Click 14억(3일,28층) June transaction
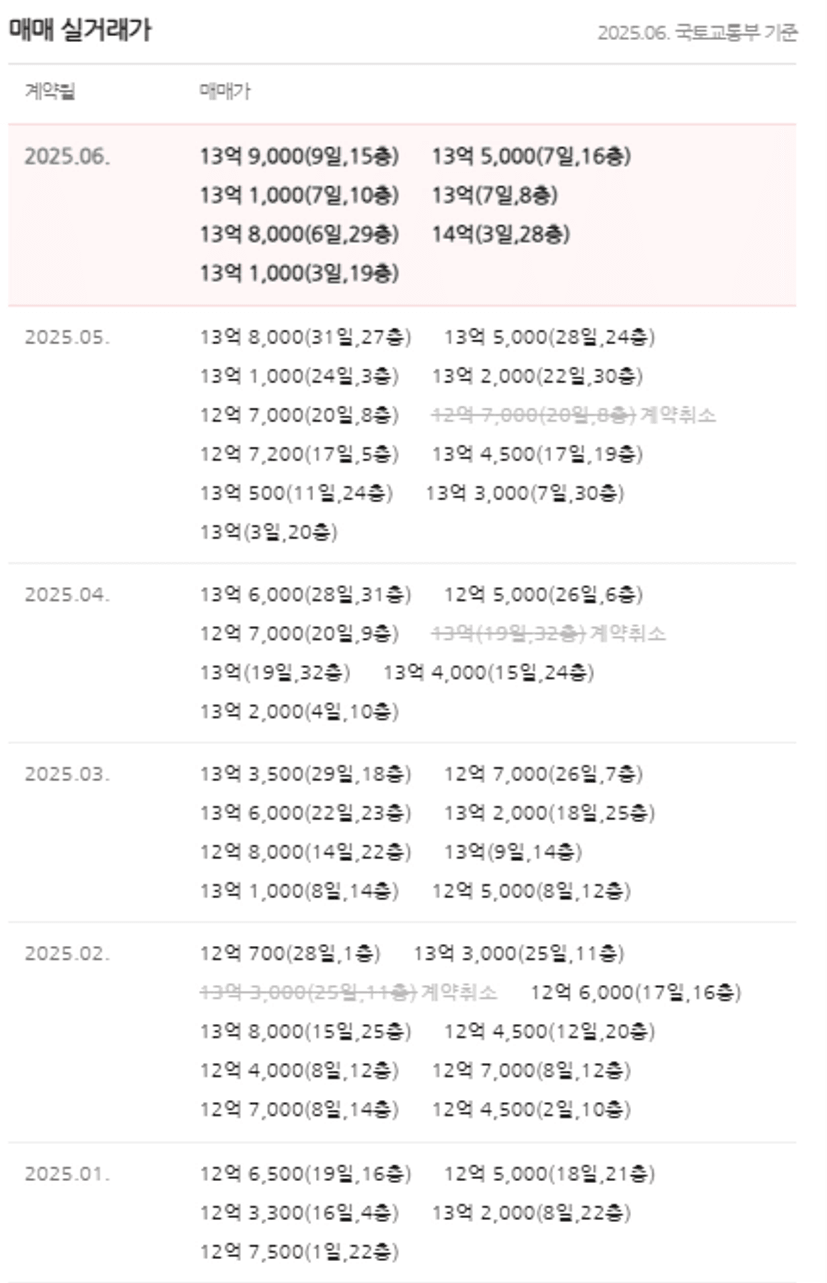The width and height of the screenshot is (827, 1283). (x=501, y=234)
